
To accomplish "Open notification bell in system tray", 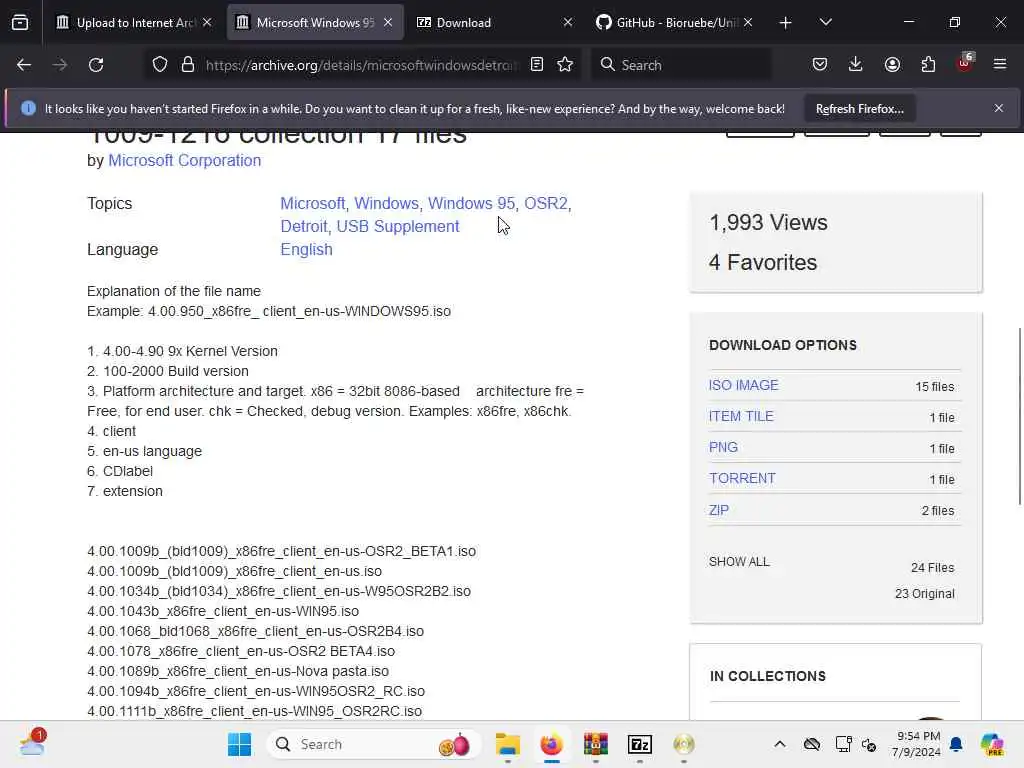I will pos(956,744).
